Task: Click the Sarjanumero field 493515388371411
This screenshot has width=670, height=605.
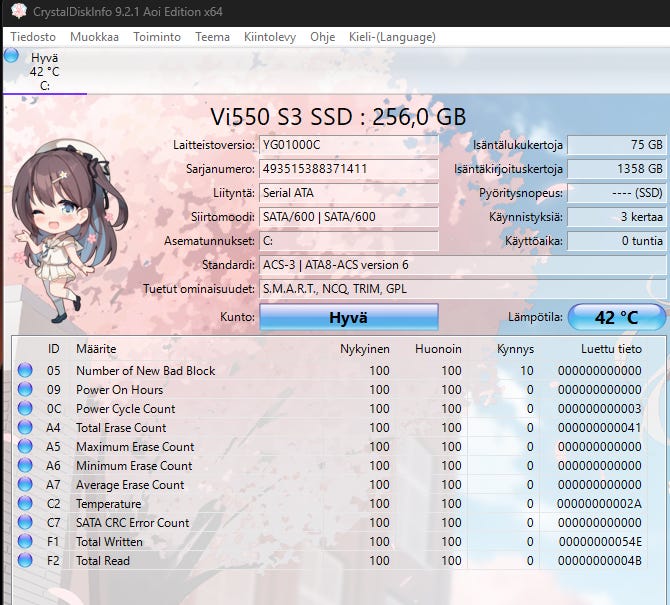Action: point(349,169)
